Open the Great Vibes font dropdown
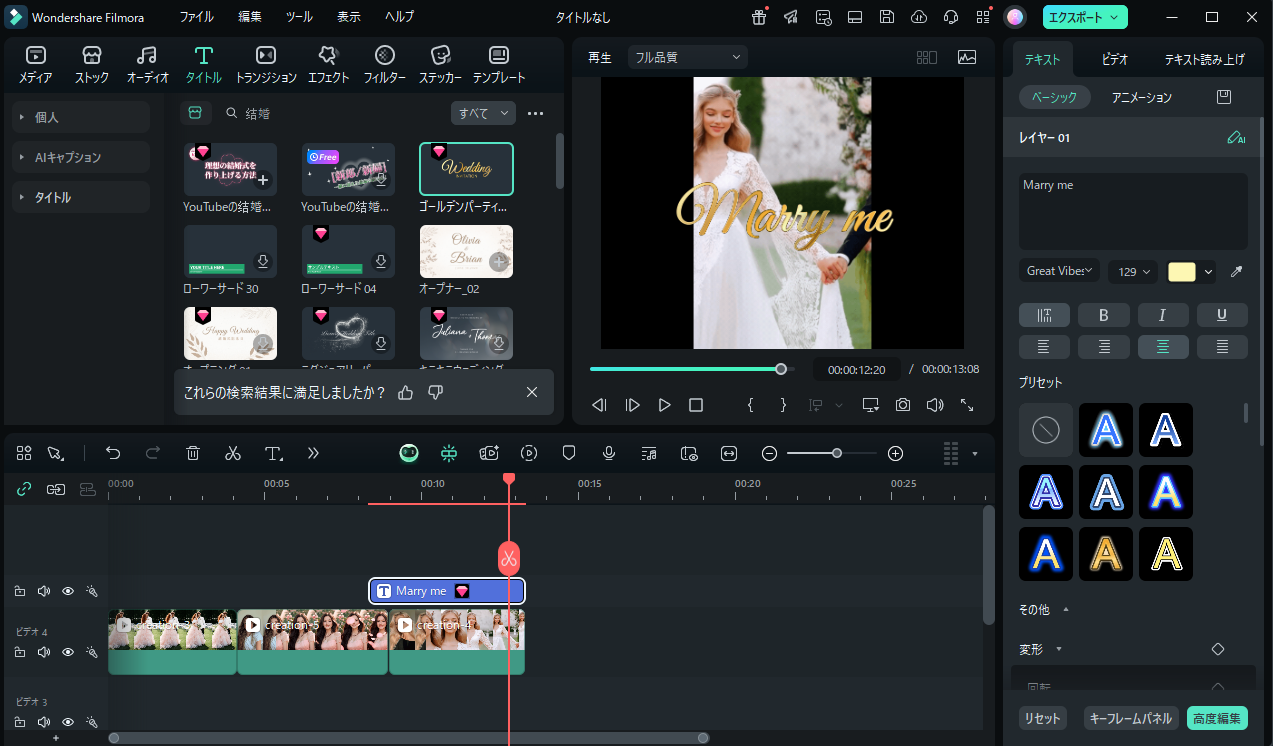1273x746 pixels. coord(1059,271)
